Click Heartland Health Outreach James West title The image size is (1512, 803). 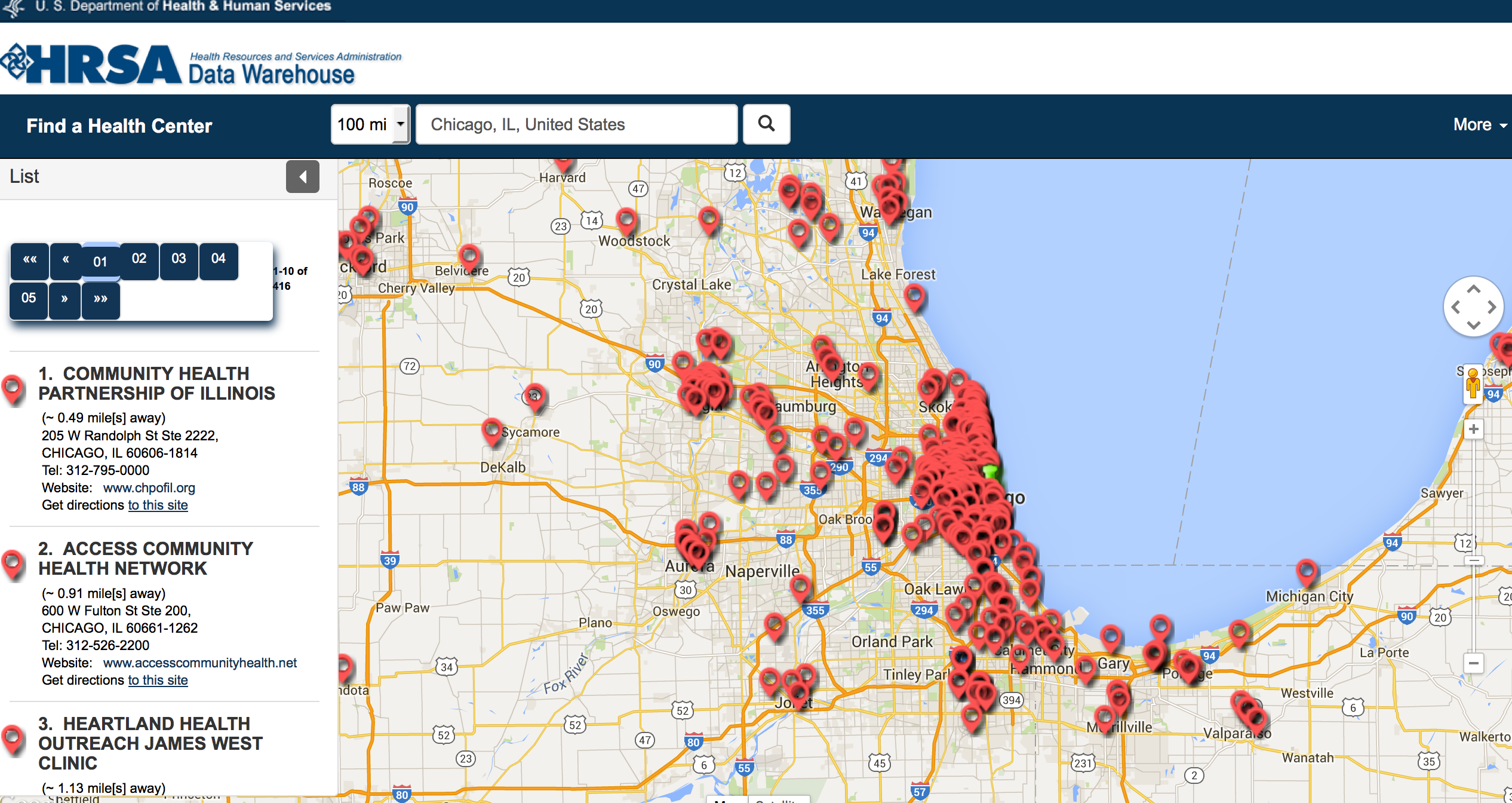[x=150, y=743]
